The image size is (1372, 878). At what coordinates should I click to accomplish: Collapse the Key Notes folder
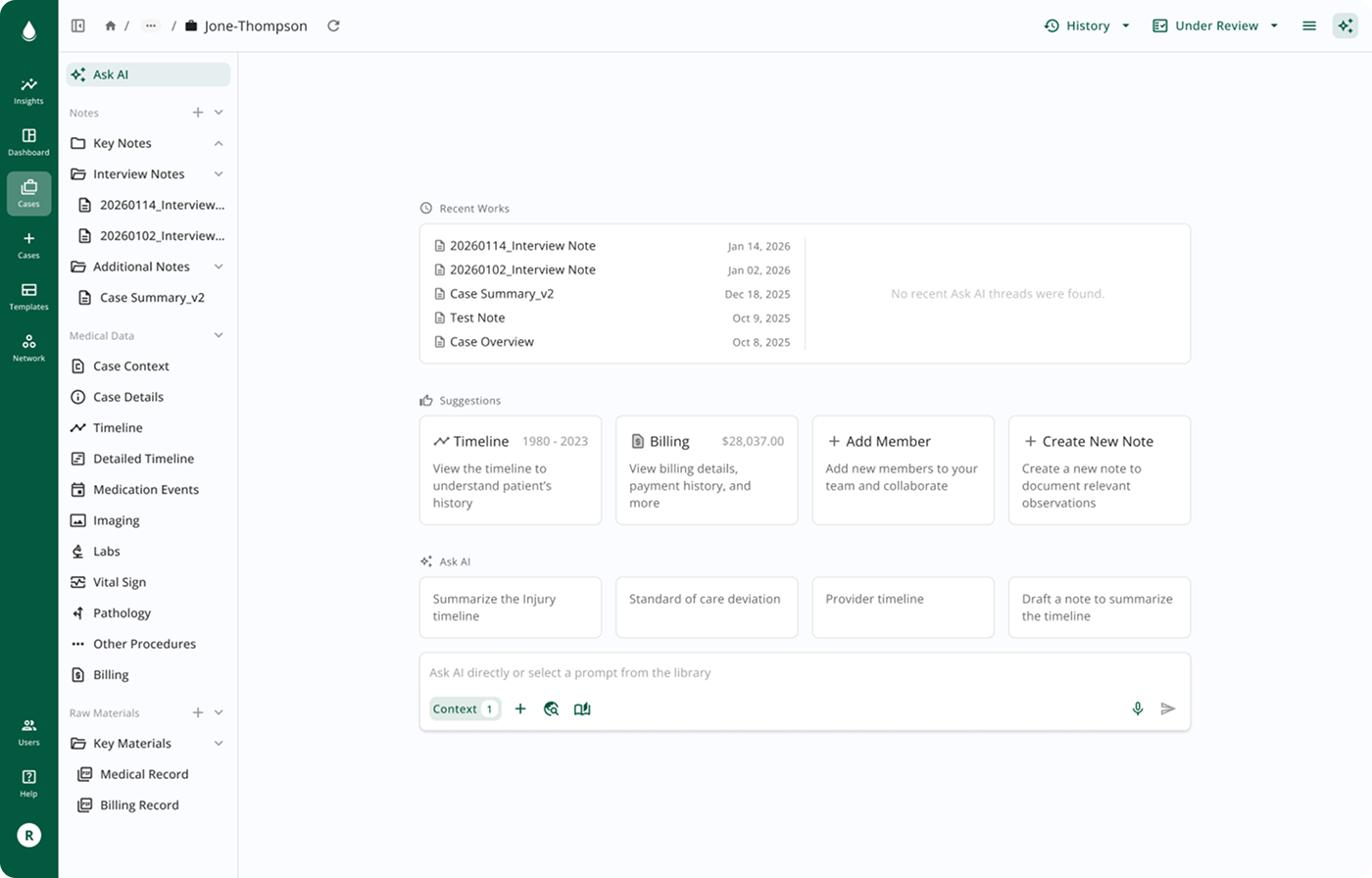pyautogui.click(x=218, y=143)
